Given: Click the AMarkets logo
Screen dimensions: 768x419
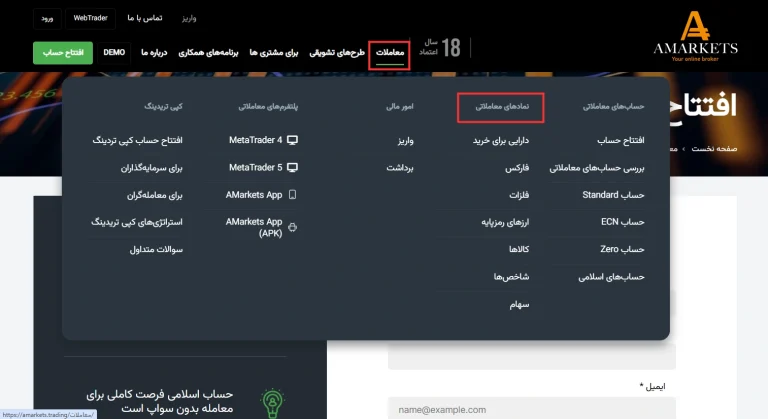Looking at the screenshot, I should (x=695, y=36).
